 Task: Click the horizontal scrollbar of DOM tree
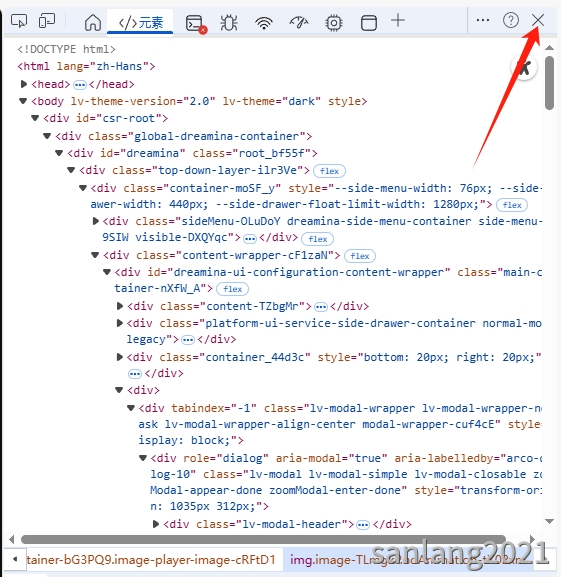[x=263, y=539]
